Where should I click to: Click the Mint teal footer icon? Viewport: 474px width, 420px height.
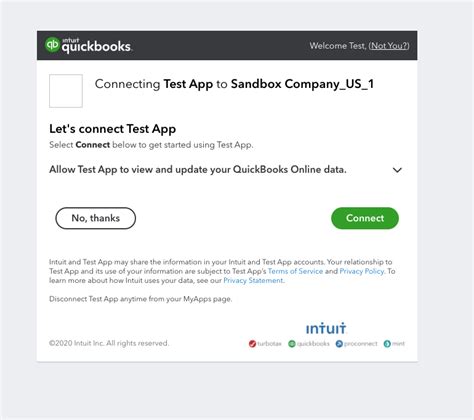[387, 344]
